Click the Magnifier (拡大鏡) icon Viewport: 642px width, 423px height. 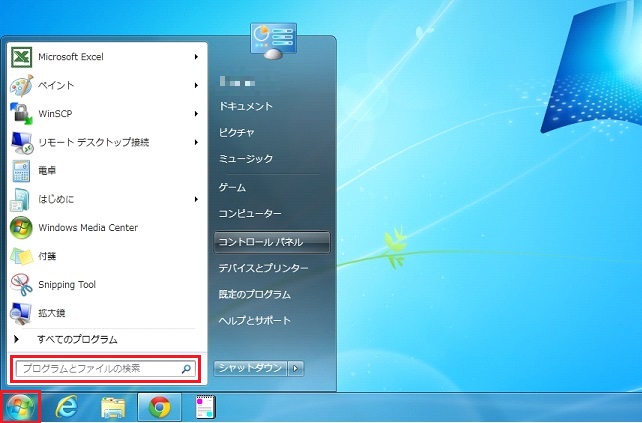pos(21,313)
